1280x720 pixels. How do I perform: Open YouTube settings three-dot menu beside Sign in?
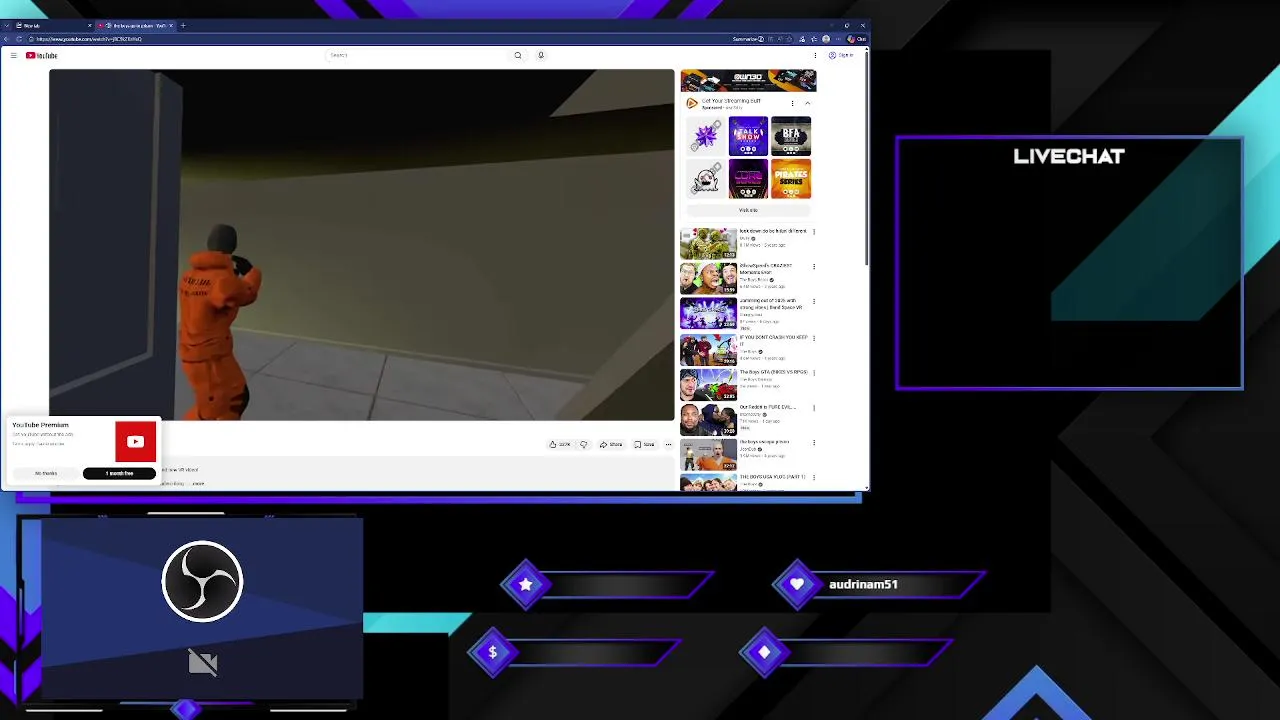815,55
